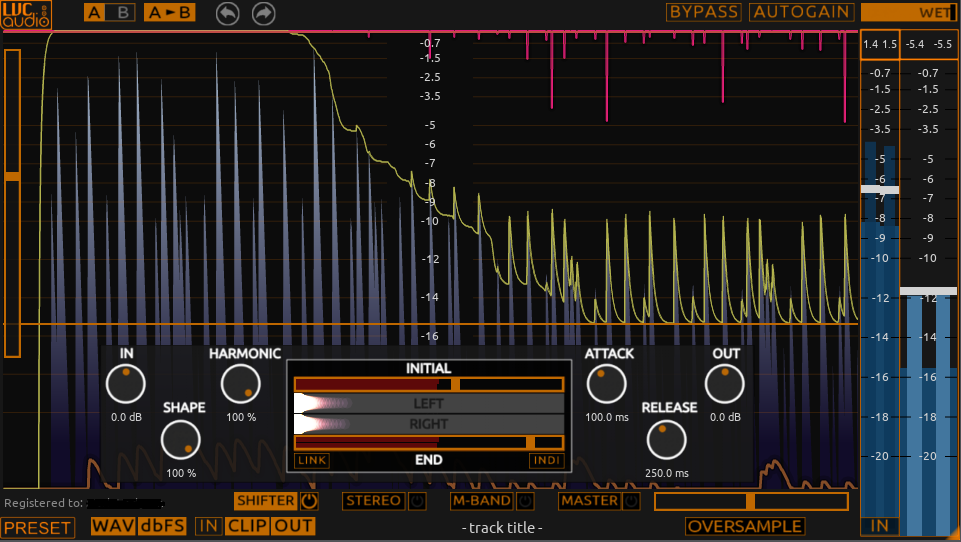Screen dimensions: 961x542
Task: Toggle the M-BAND power icon
Action: point(525,501)
